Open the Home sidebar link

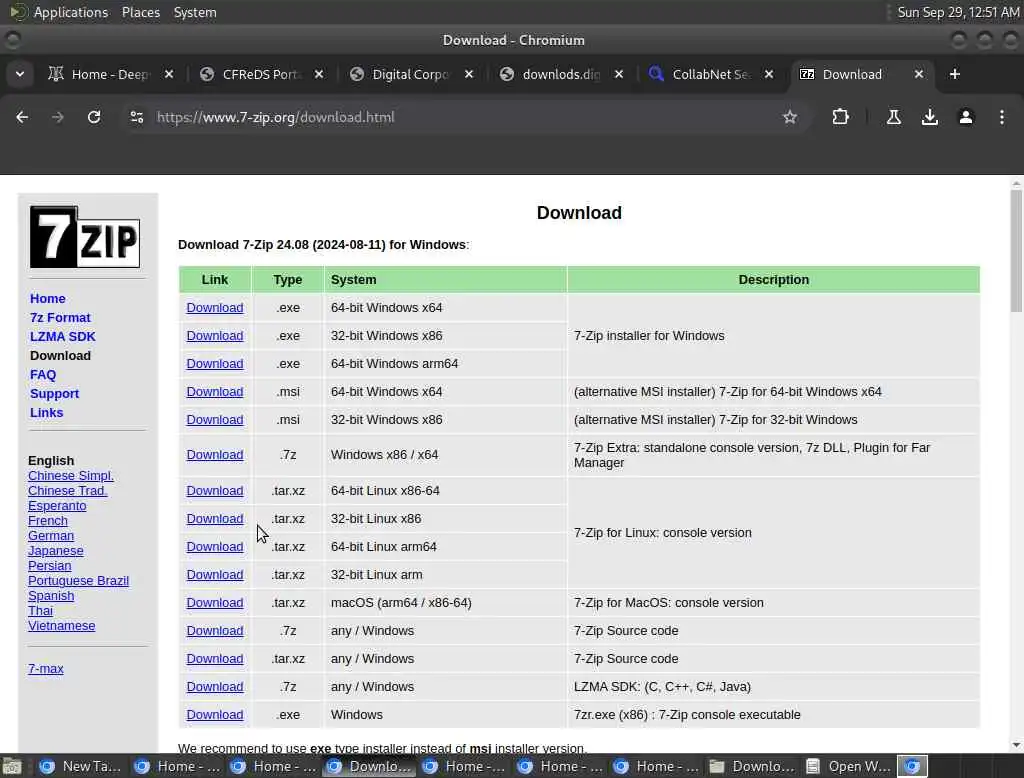tap(48, 299)
